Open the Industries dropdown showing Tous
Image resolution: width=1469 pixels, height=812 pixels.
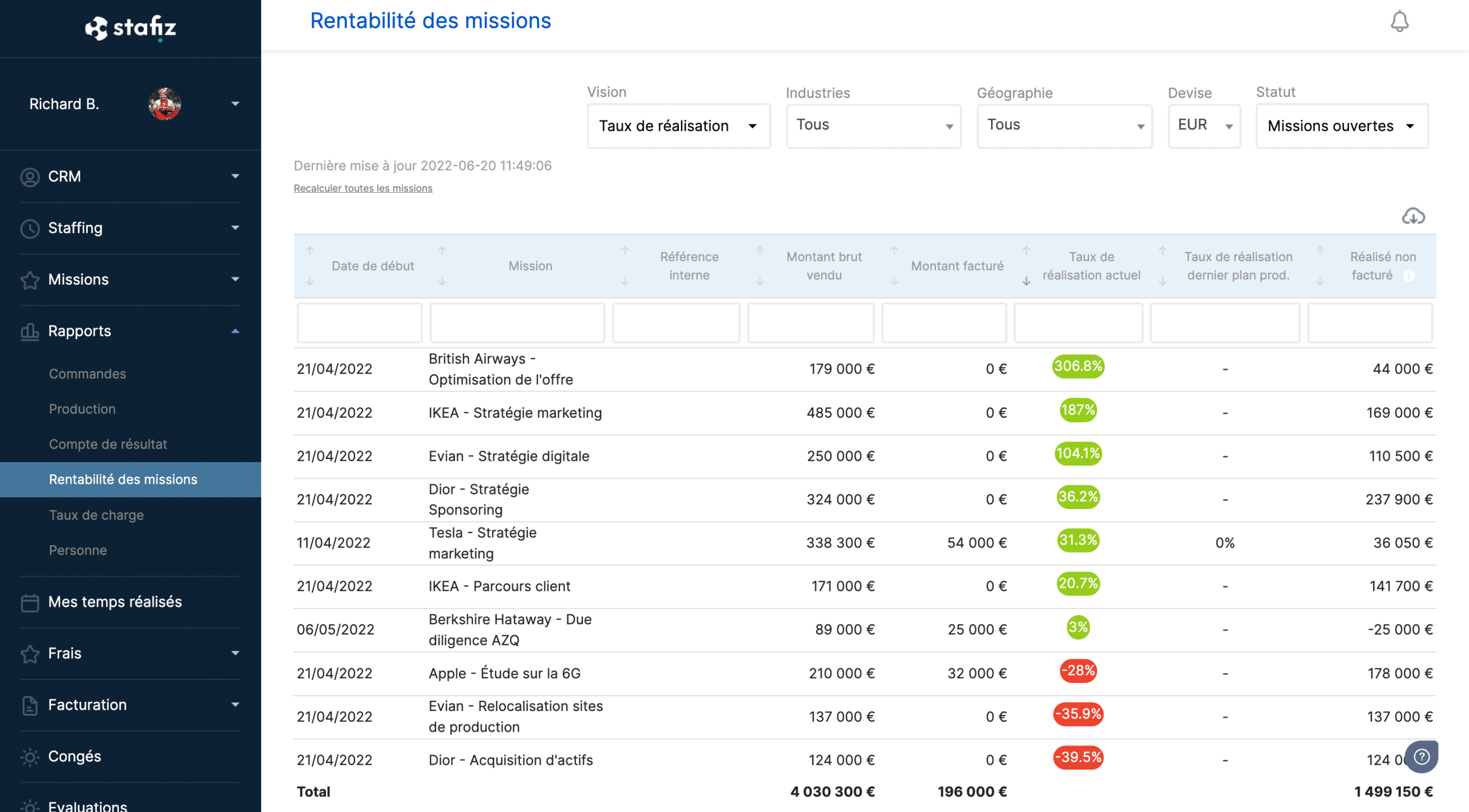873,126
